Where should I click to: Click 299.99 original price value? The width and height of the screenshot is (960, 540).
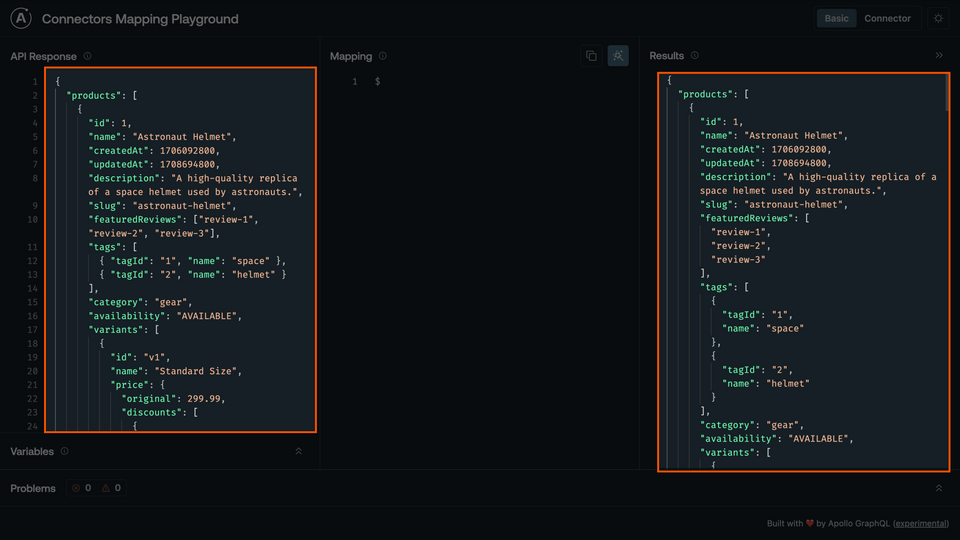pos(203,399)
